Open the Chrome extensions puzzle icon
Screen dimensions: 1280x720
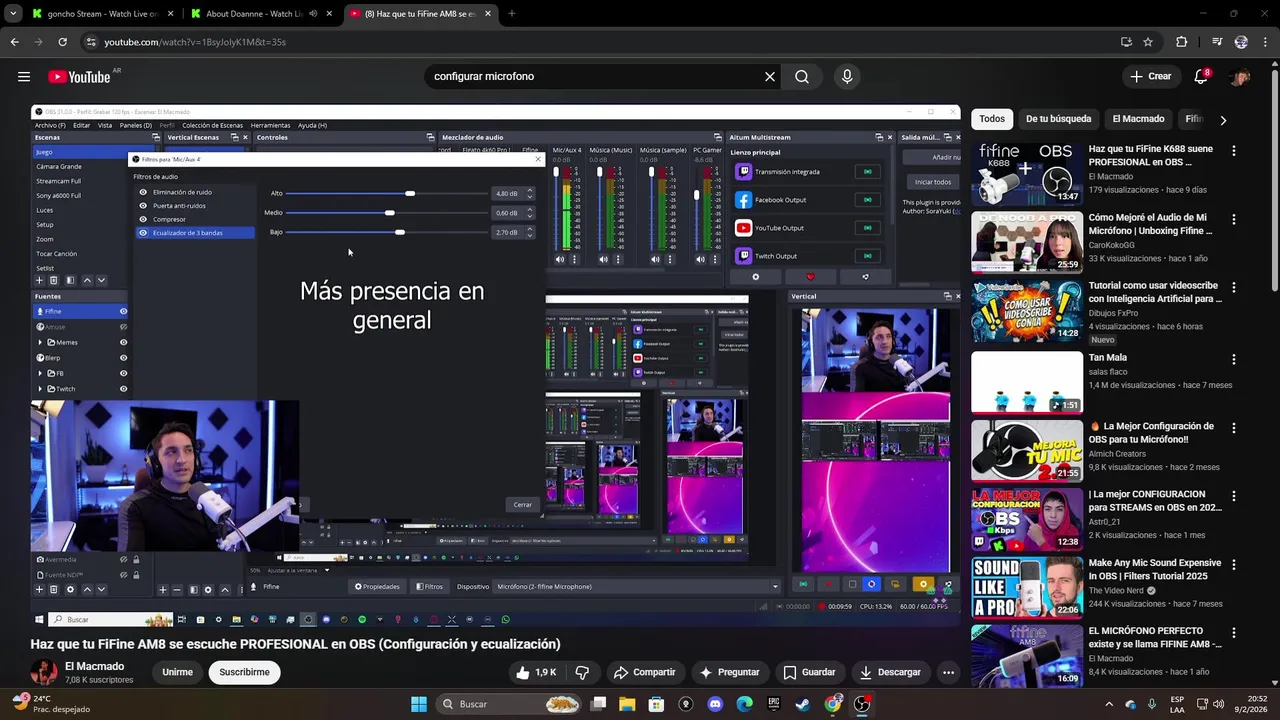point(1182,42)
